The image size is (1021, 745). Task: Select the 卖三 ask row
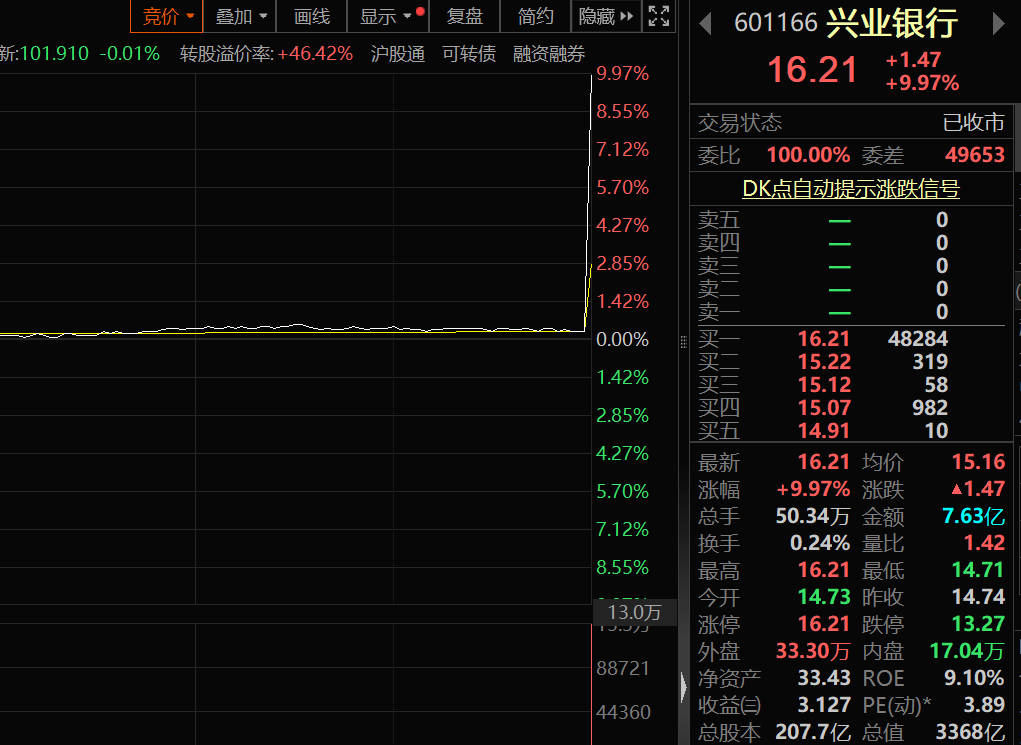pos(851,266)
